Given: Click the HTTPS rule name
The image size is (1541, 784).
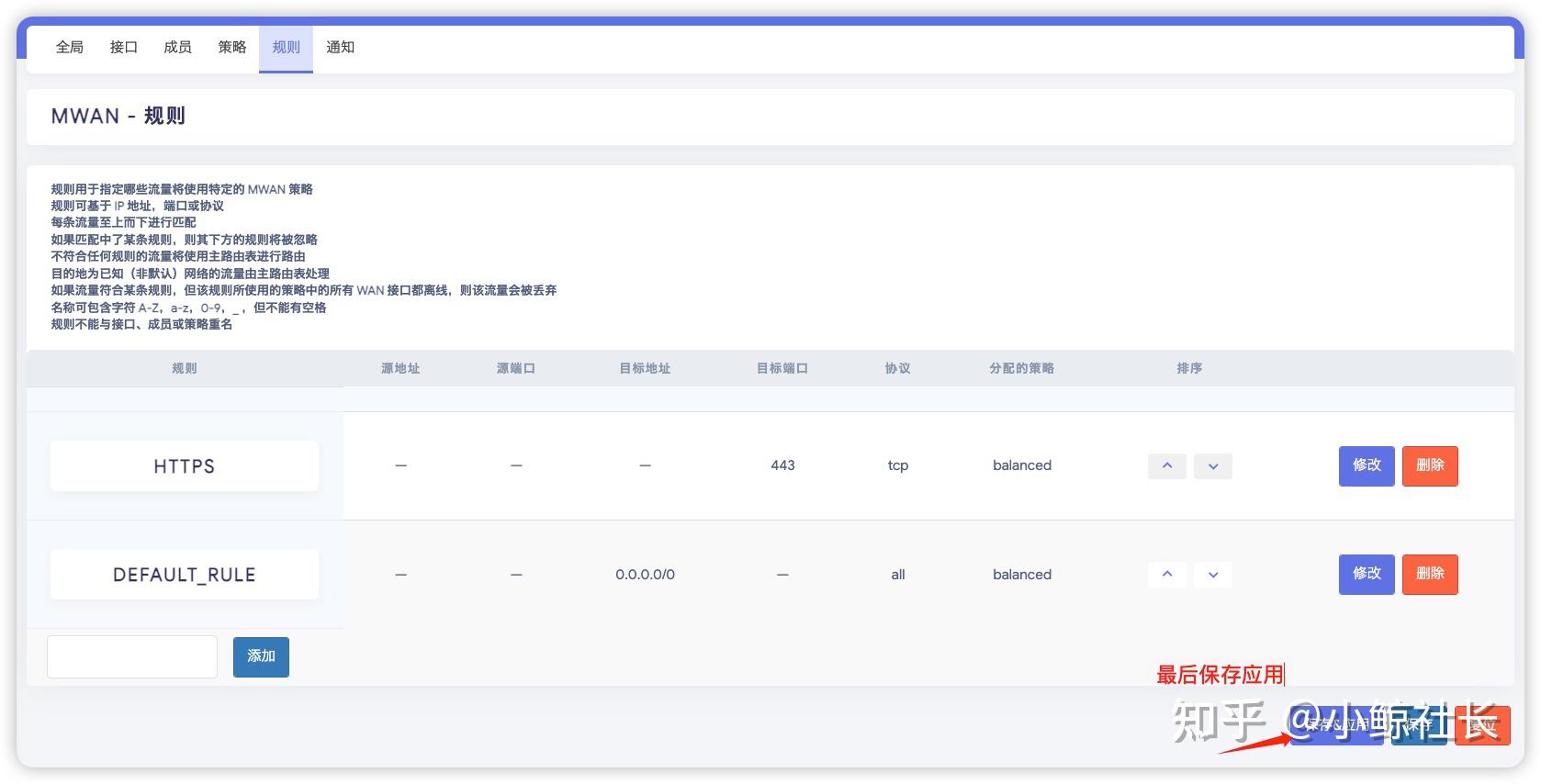Looking at the screenshot, I should [x=185, y=466].
